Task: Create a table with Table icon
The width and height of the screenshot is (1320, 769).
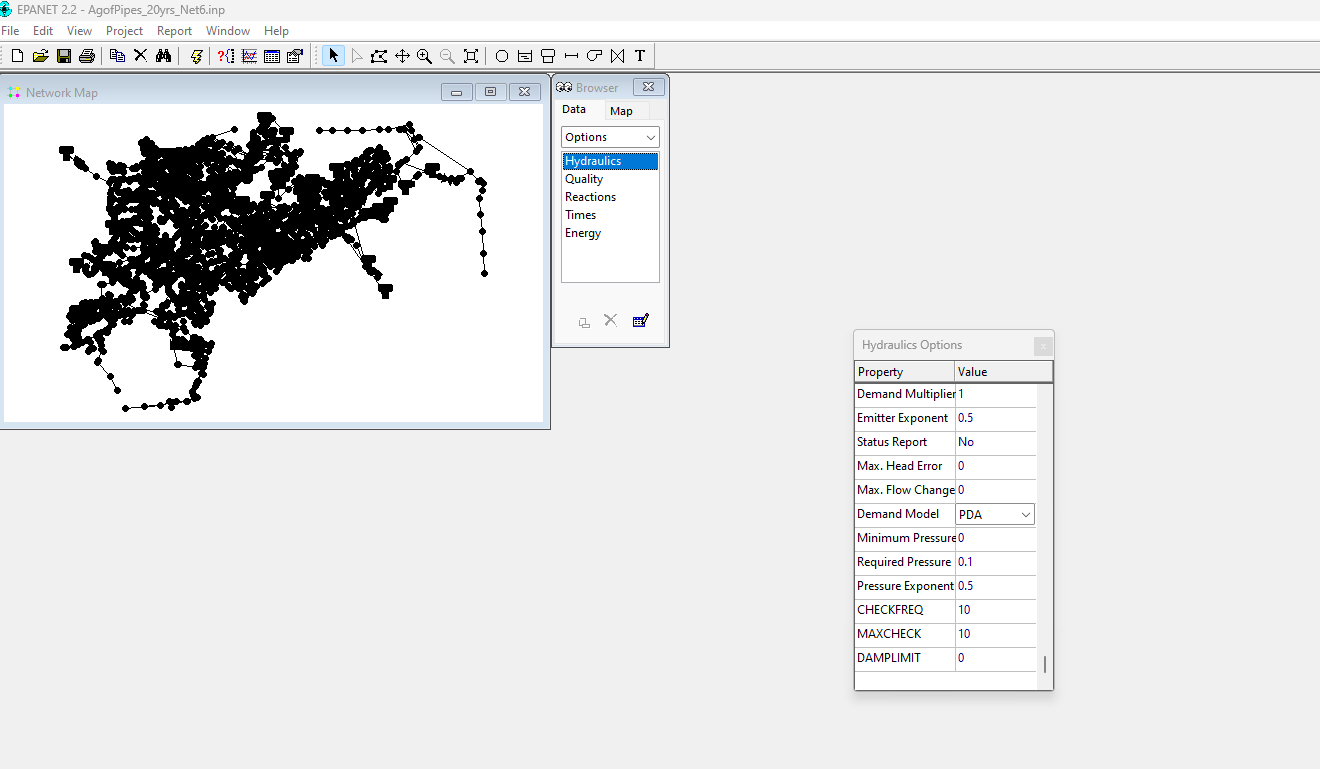Action: click(272, 56)
